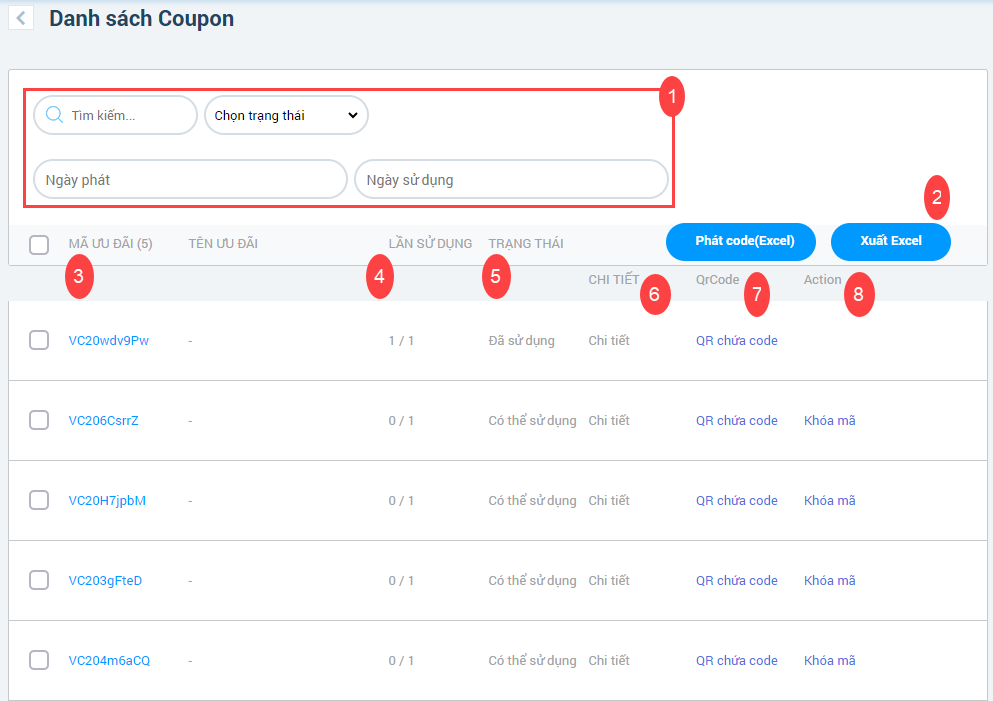The height and width of the screenshot is (701, 993).
Task: Check the box for VC20H7jpbM
Action: pyautogui.click(x=39, y=500)
